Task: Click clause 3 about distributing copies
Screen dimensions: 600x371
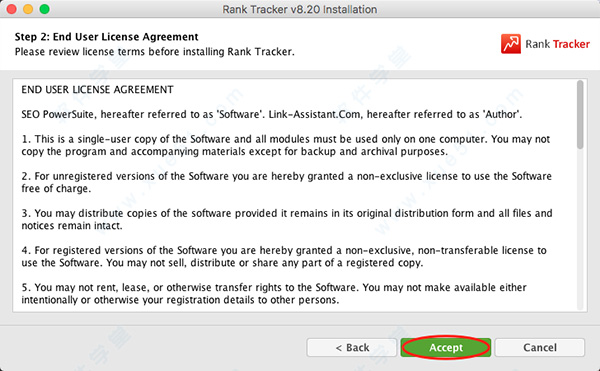Action: pos(287,219)
